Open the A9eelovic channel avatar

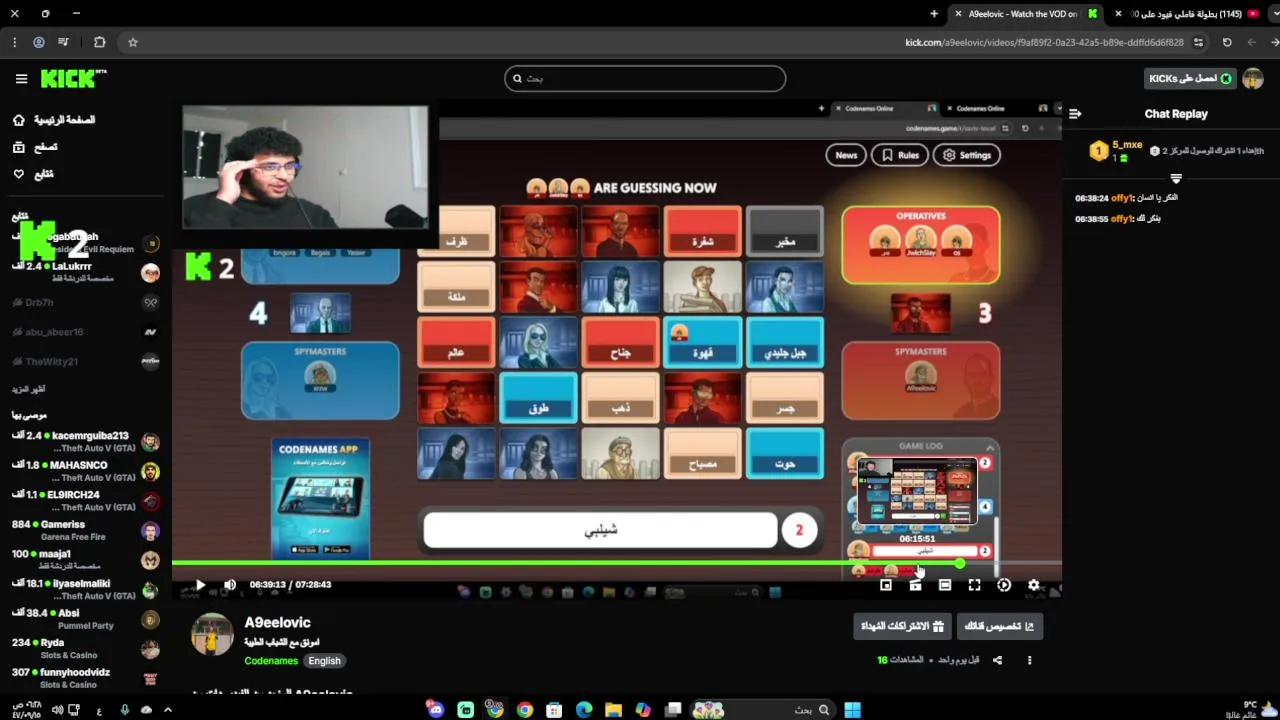point(212,634)
